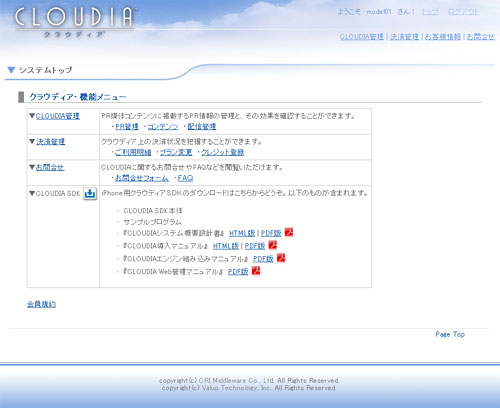Screen dimensions: 500x408
Task: Click triangle marker beside 決済管理
Action: [32, 141]
